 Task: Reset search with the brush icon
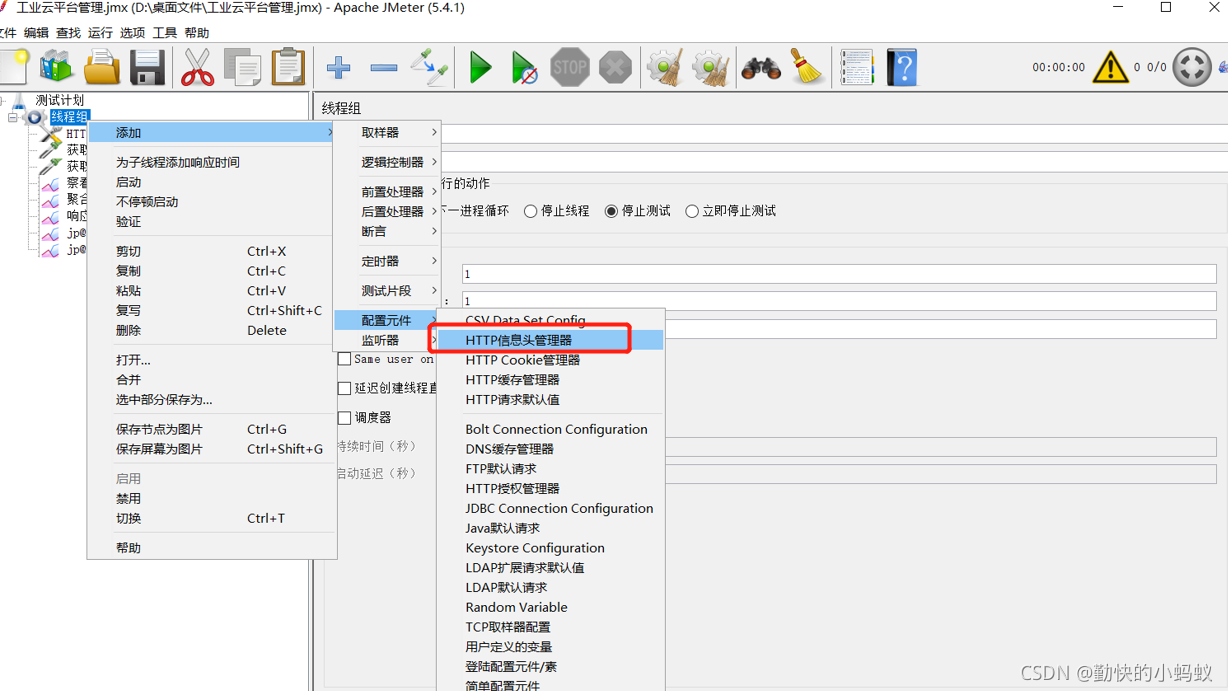point(806,68)
